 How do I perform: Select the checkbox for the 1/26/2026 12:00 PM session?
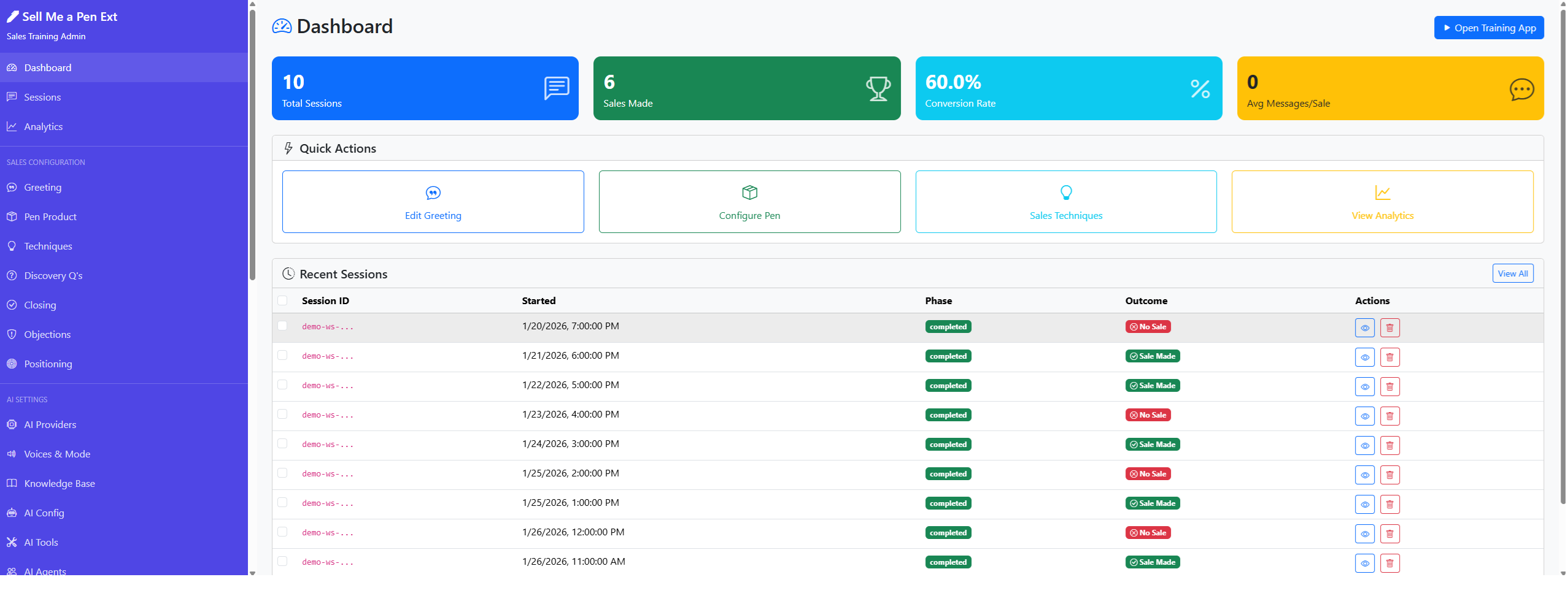tap(282, 532)
